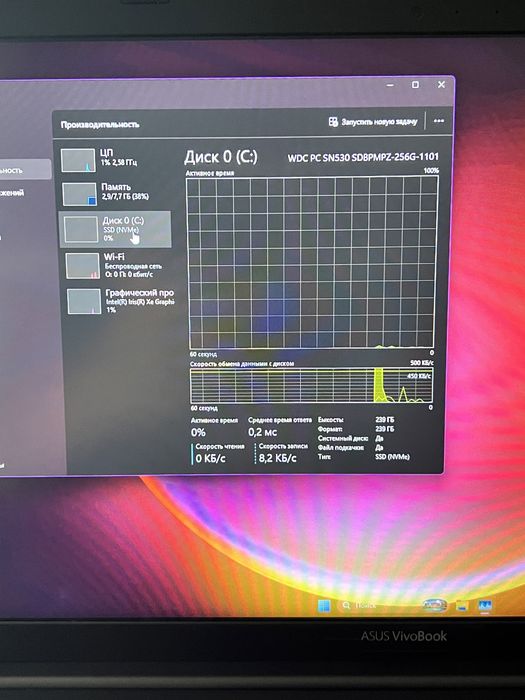This screenshot has height=700, width=525.
Task: Click the oval widget icon on taskbar
Action: point(435,605)
